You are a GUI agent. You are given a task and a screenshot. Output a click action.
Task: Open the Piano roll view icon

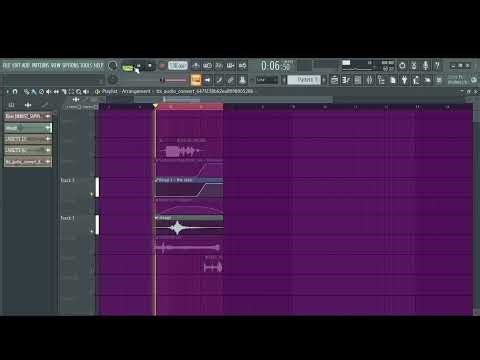click(346, 80)
